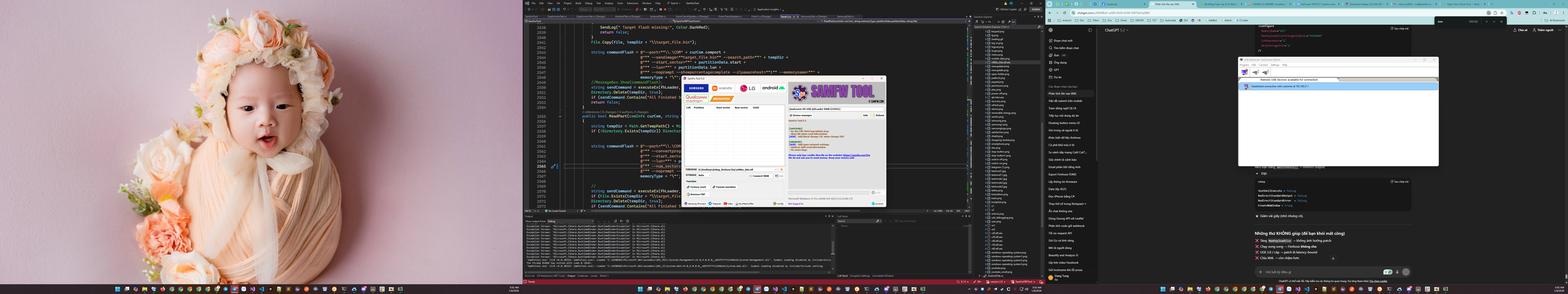
Task: Open the Build menu in Visual Studio
Action: click(x=578, y=3)
